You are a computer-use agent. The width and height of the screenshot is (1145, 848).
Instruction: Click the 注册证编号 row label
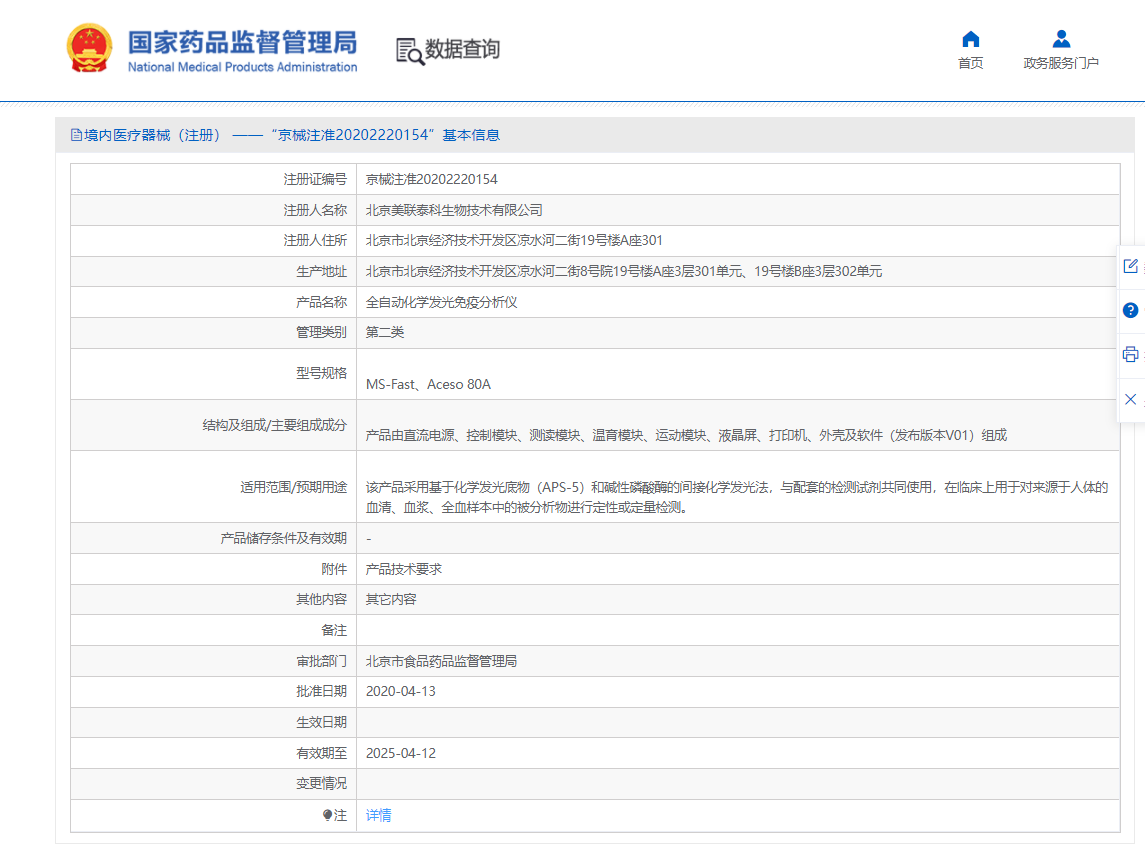click(x=315, y=179)
